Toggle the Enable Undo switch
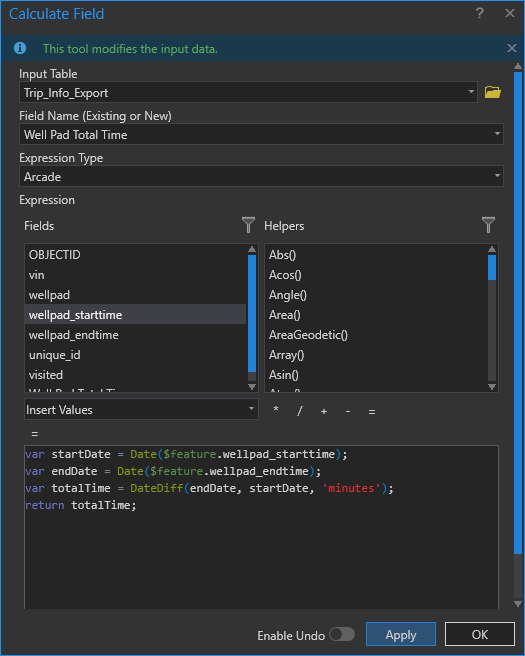Viewport: 525px width, 656px height. coord(342,634)
